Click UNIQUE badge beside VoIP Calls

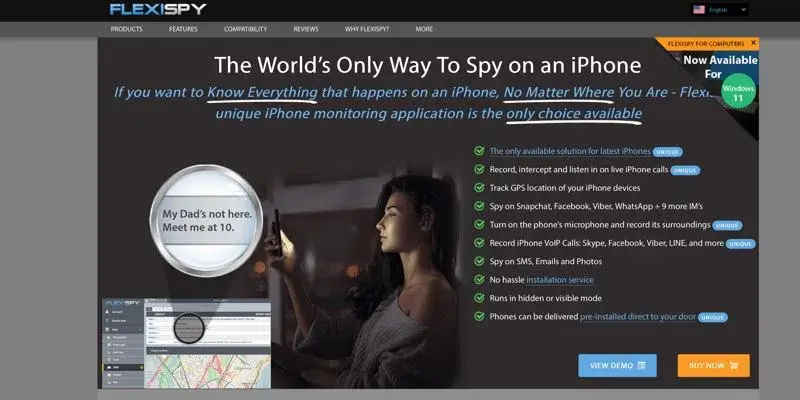coord(740,244)
